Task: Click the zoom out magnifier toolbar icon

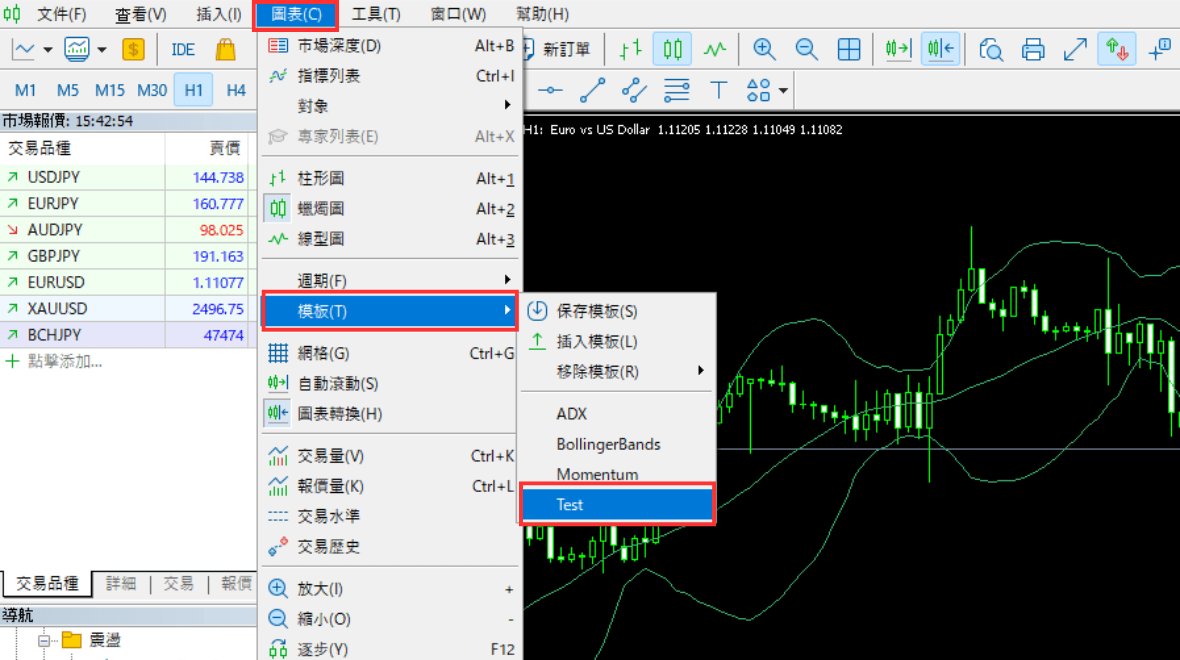Action: [x=806, y=49]
